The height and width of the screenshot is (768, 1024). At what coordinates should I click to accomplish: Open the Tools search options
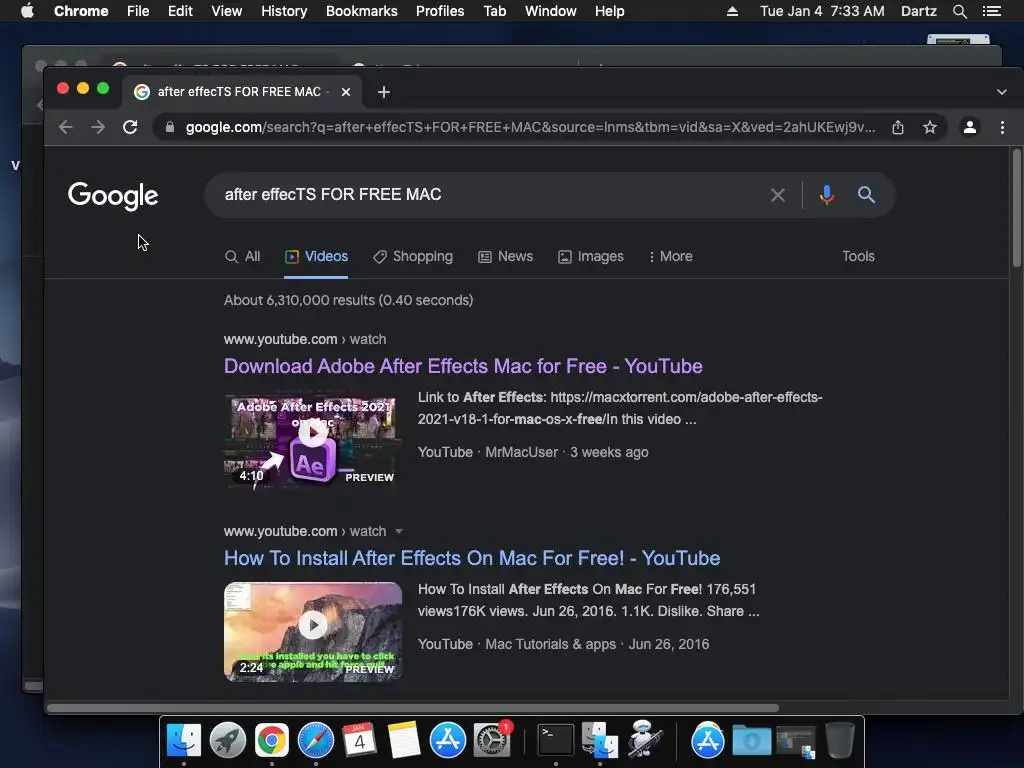click(x=858, y=257)
